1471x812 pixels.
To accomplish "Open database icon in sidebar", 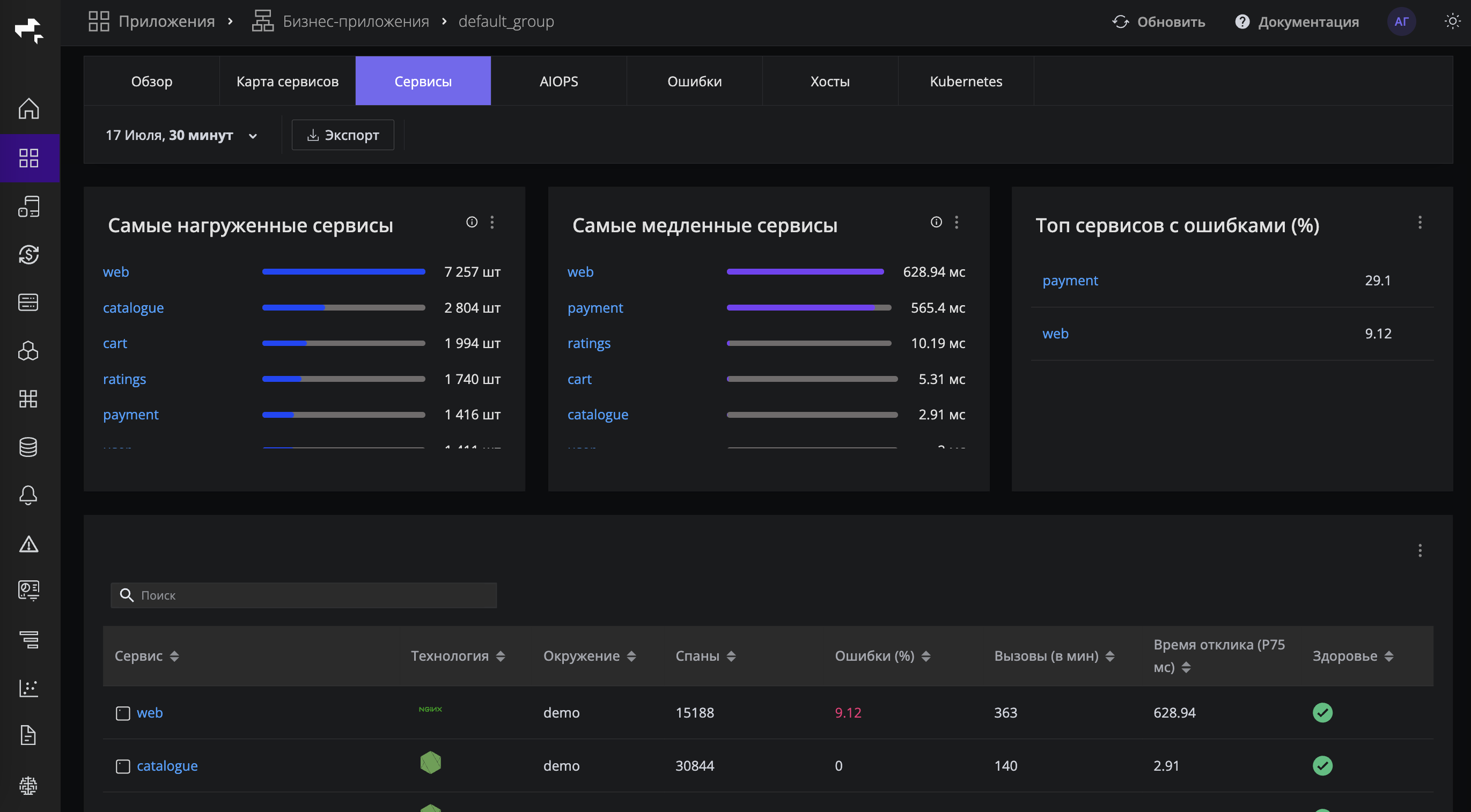I will (x=28, y=447).
